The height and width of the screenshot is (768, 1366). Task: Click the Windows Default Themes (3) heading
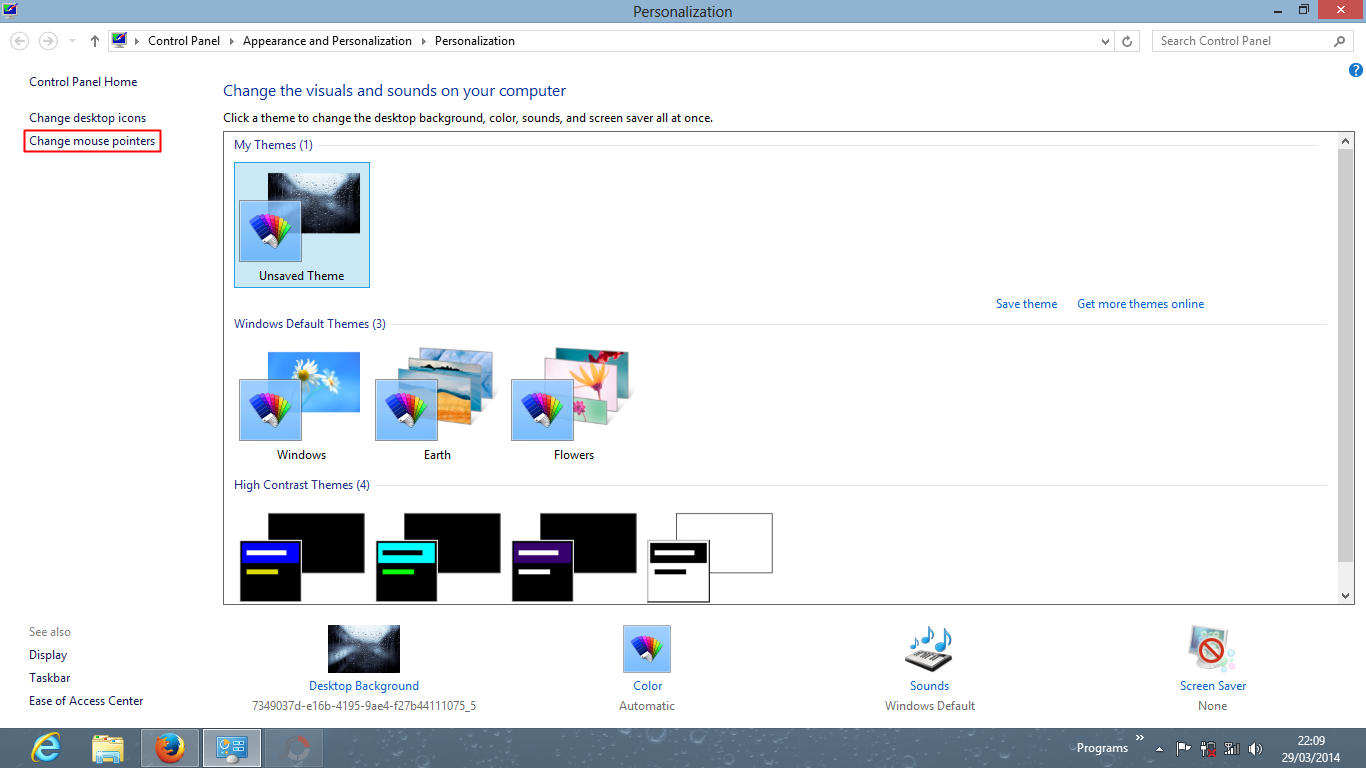pos(310,324)
